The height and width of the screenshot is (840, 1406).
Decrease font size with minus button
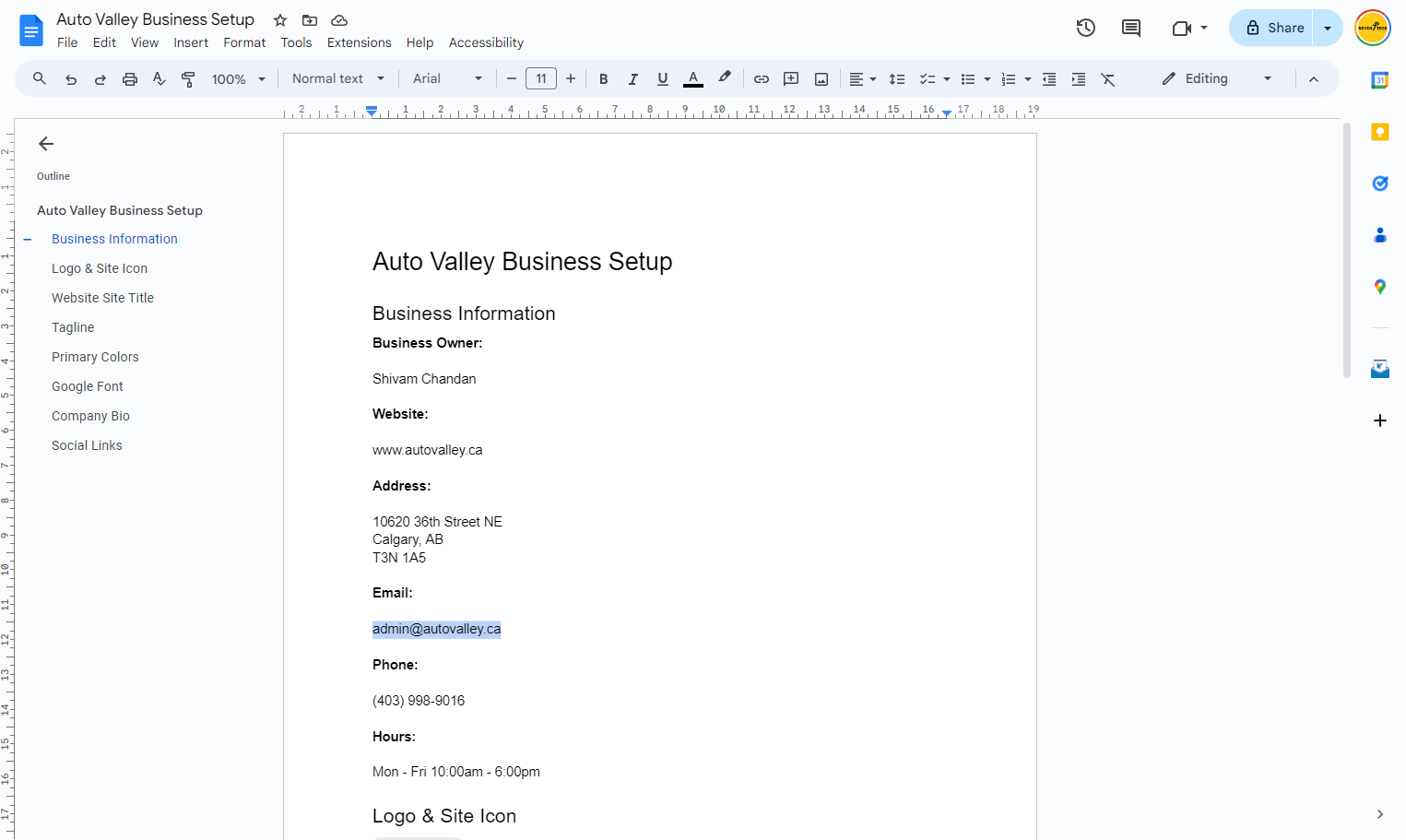512,79
